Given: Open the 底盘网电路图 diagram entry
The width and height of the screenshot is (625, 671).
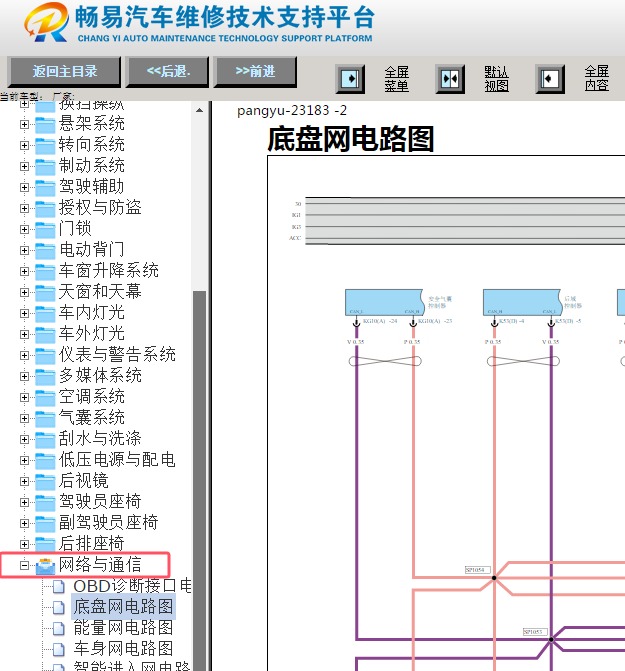Looking at the screenshot, I should click(x=123, y=607).
